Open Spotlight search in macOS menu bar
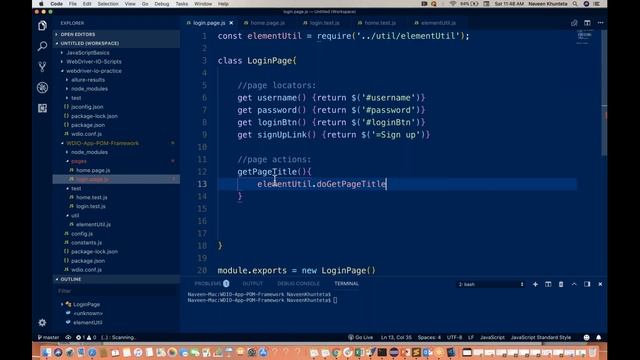This screenshot has width=640, height=360. point(575,4)
